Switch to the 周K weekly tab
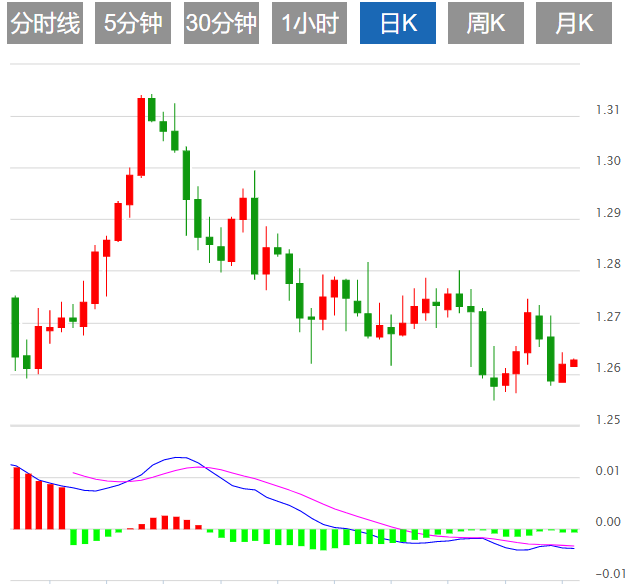Screen dimensions: 636x584 click(486, 23)
